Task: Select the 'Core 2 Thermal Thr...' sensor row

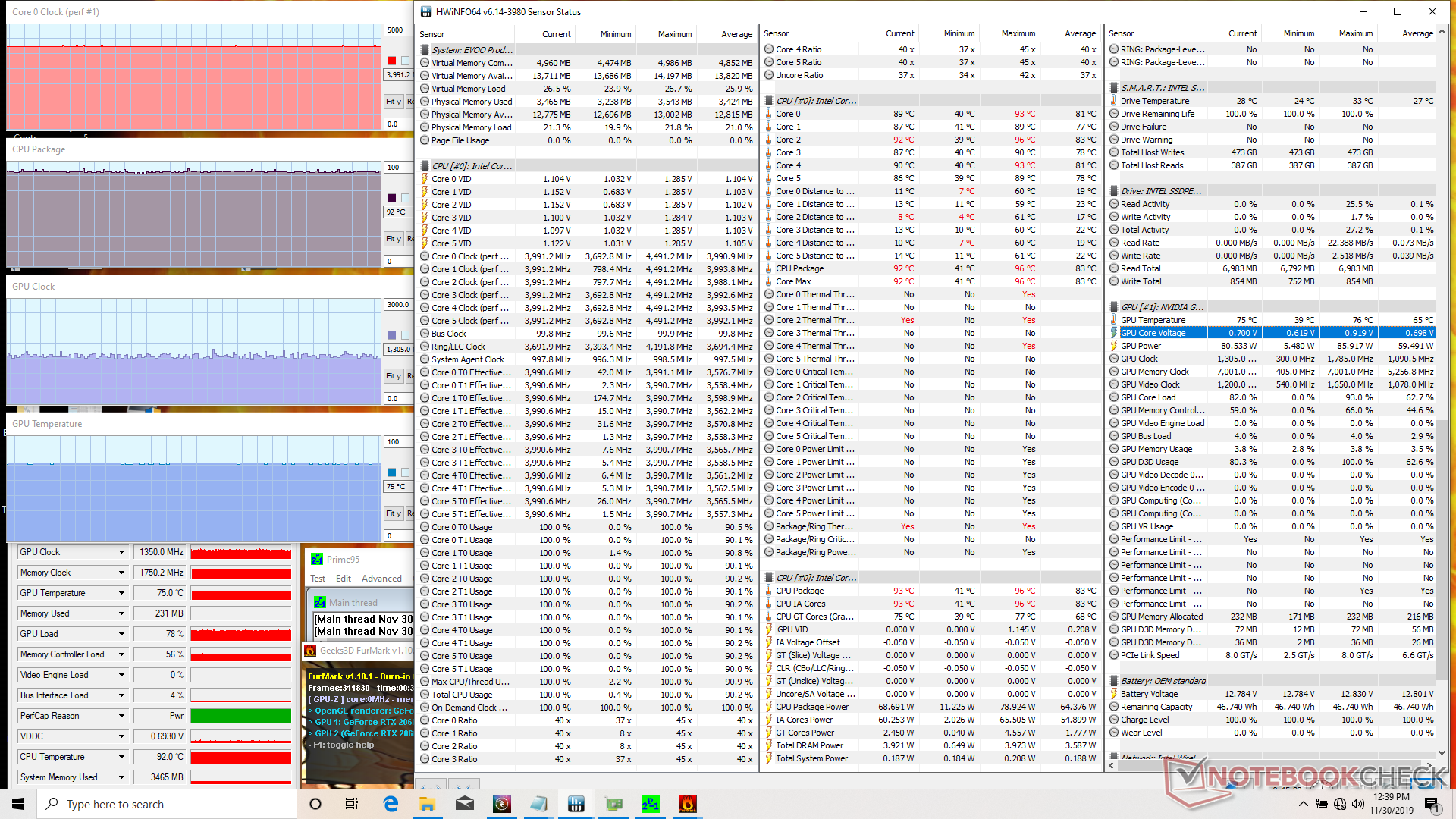Action: pyautogui.click(x=931, y=320)
